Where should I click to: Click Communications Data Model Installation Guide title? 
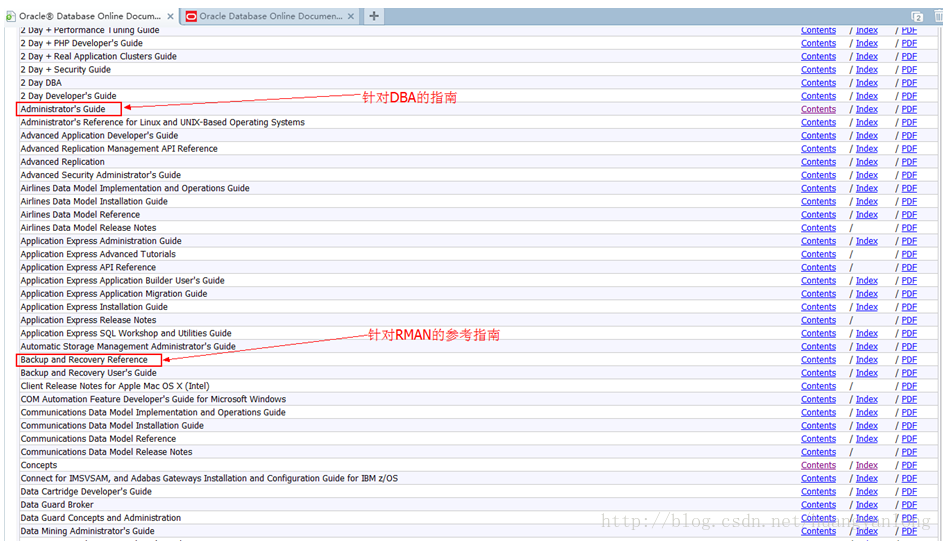112,426
